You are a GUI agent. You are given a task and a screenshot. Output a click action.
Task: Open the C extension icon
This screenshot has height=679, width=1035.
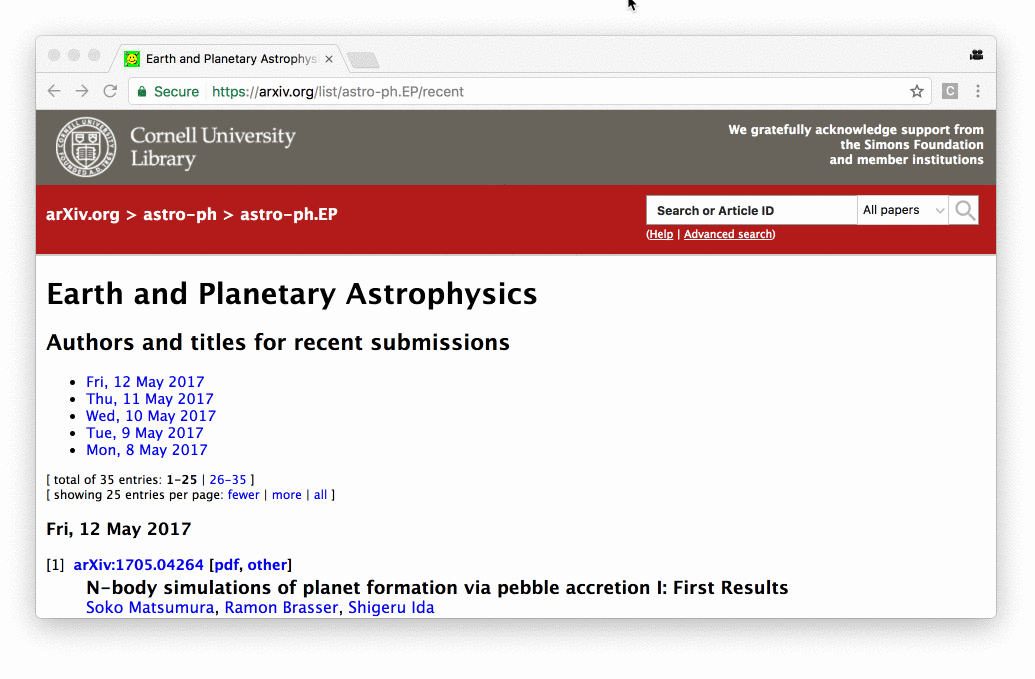click(950, 91)
